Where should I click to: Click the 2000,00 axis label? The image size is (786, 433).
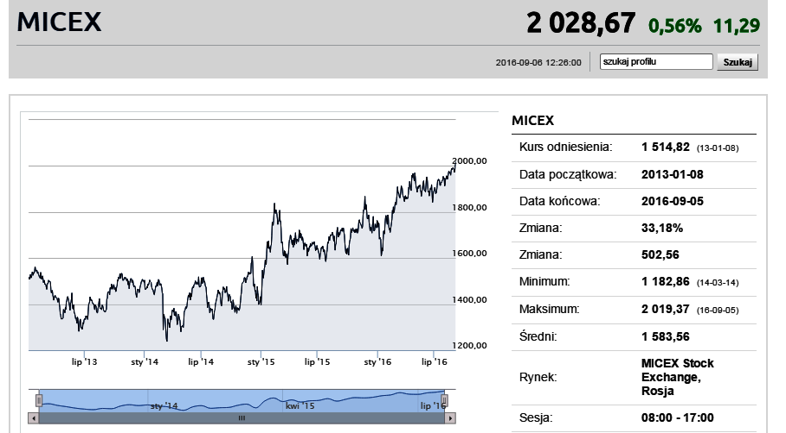pos(470,161)
